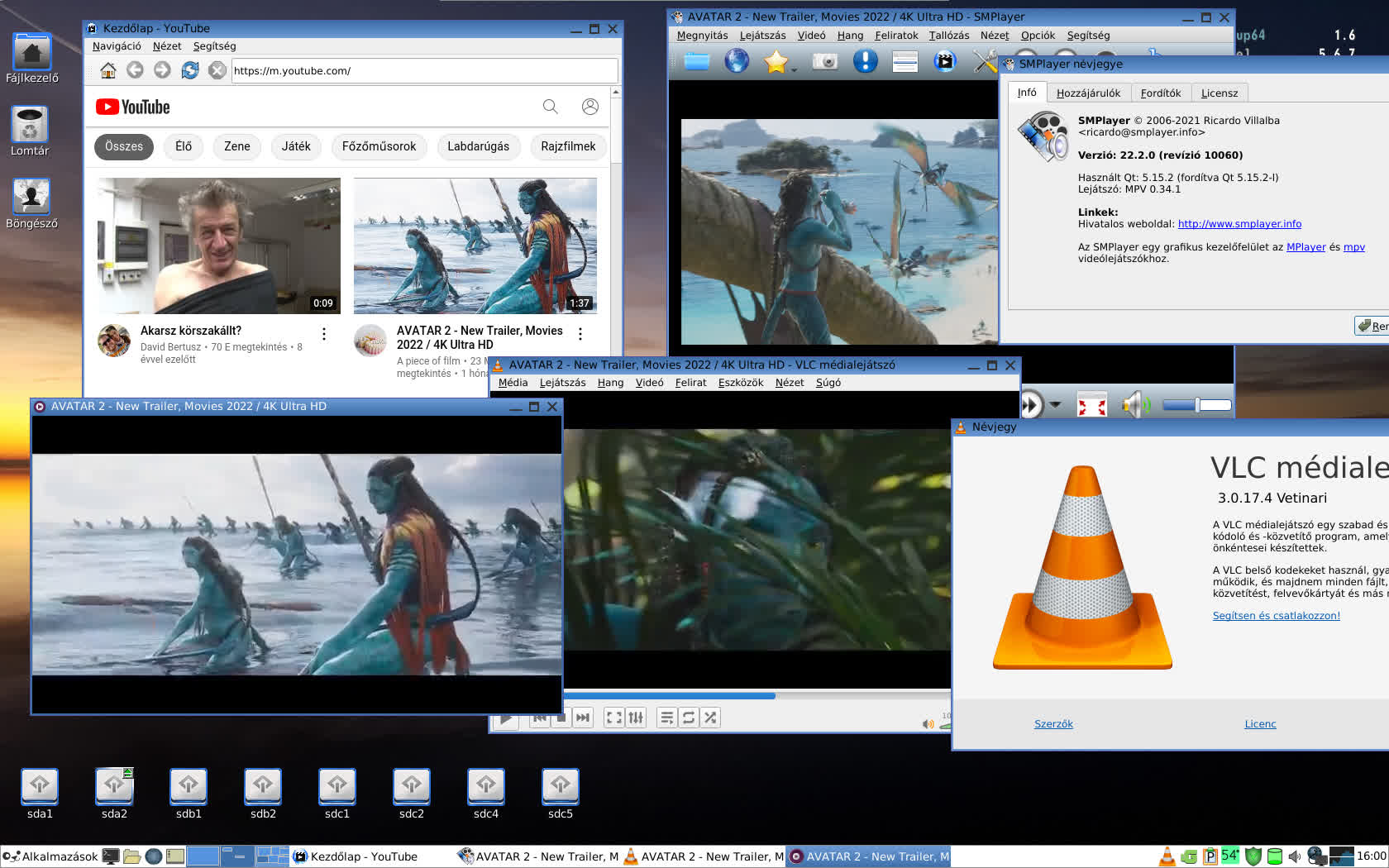Show file info with the blue exclamation icon
Viewport: 1389px width, 868px height.
(865, 61)
